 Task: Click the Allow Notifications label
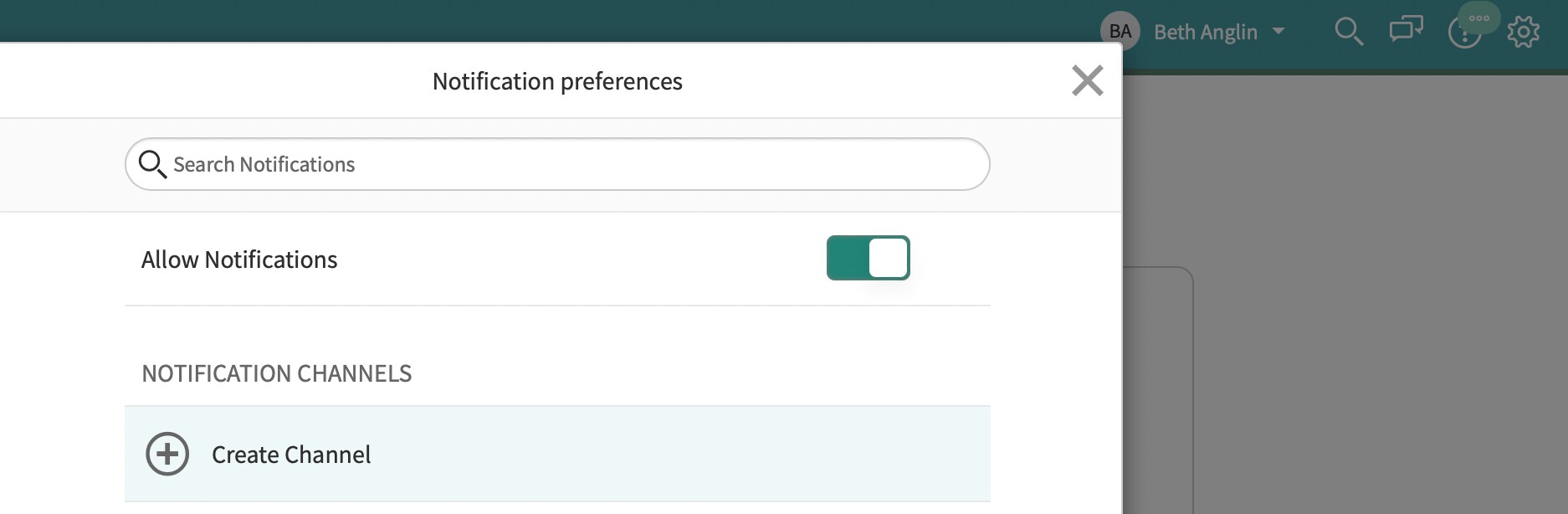(x=239, y=260)
